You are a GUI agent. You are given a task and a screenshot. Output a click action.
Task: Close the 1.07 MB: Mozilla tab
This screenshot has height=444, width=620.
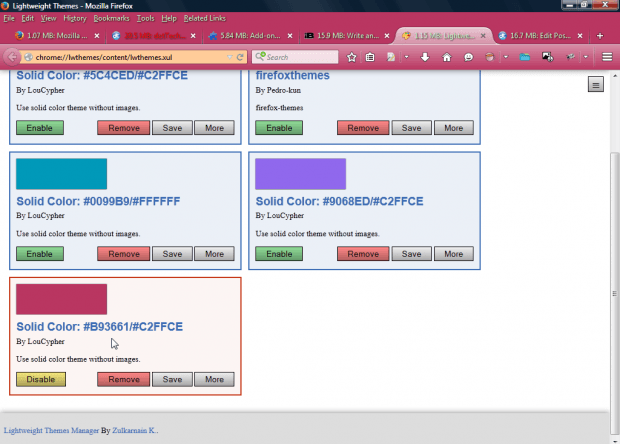click(x=97, y=36)
